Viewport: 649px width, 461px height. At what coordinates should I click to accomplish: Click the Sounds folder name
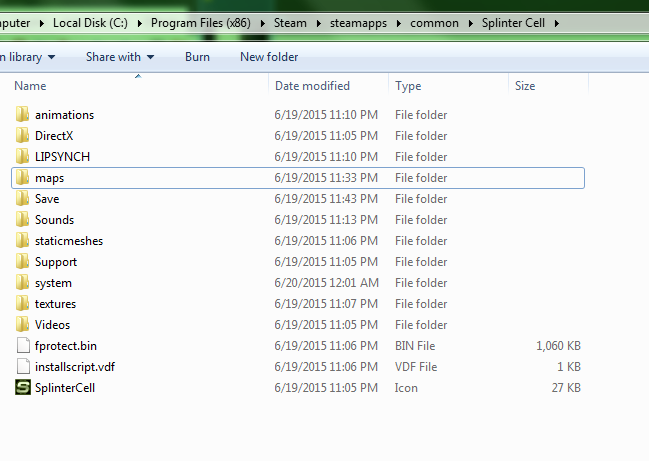point(55,220)
